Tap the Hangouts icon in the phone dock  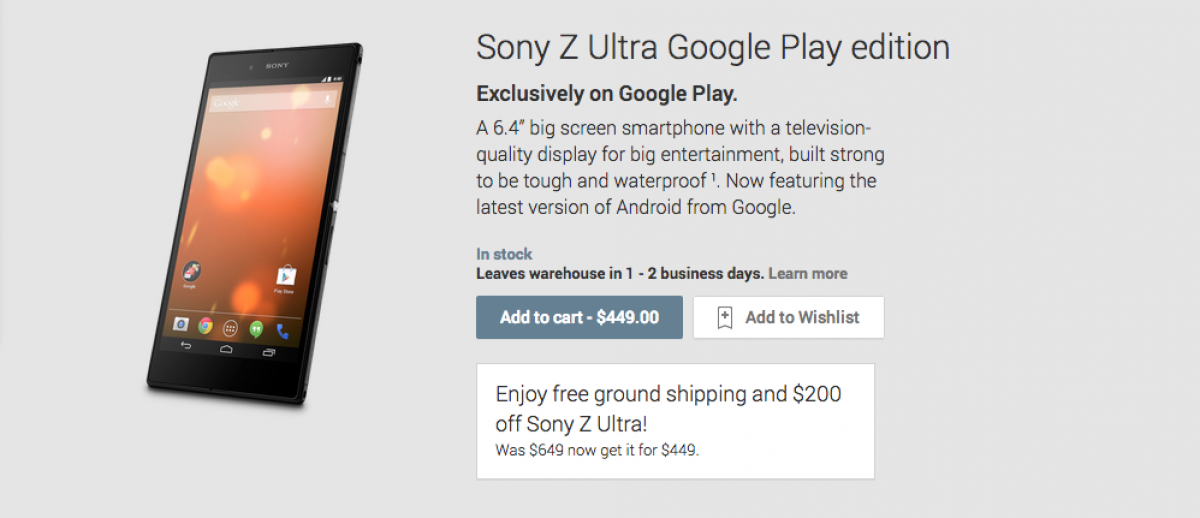coord(256,328)
